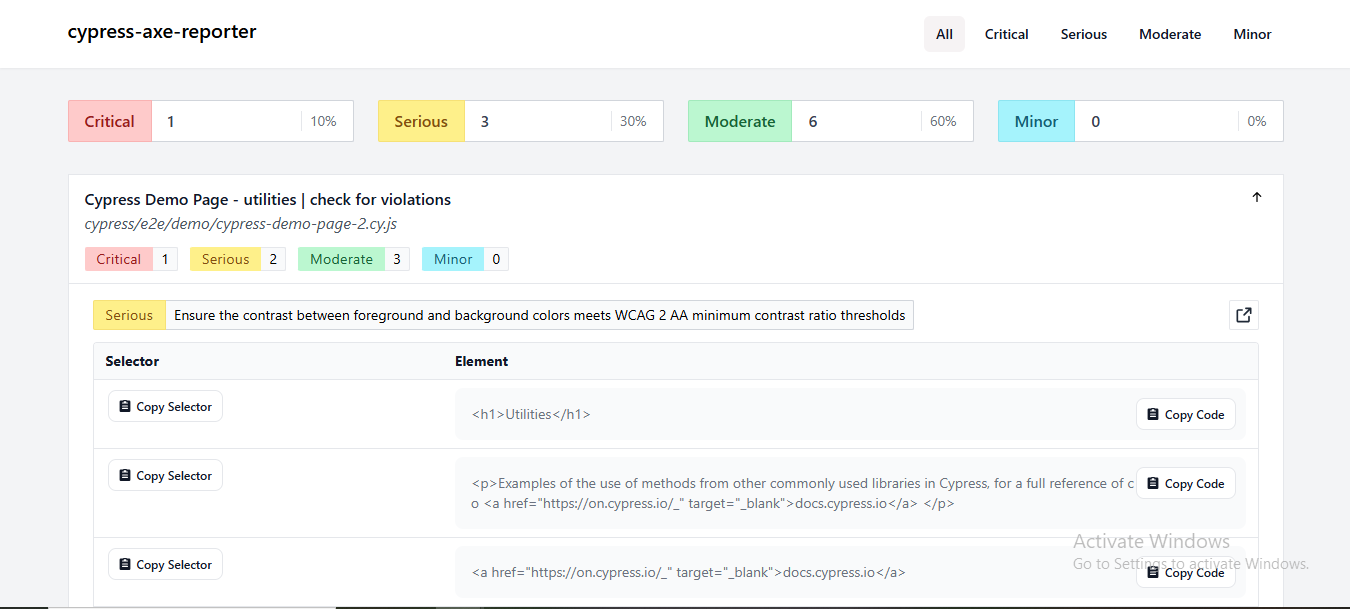This screenshot has width=1350, height=609.
Task: Select the All filter tab
Action: coord(944,34)
